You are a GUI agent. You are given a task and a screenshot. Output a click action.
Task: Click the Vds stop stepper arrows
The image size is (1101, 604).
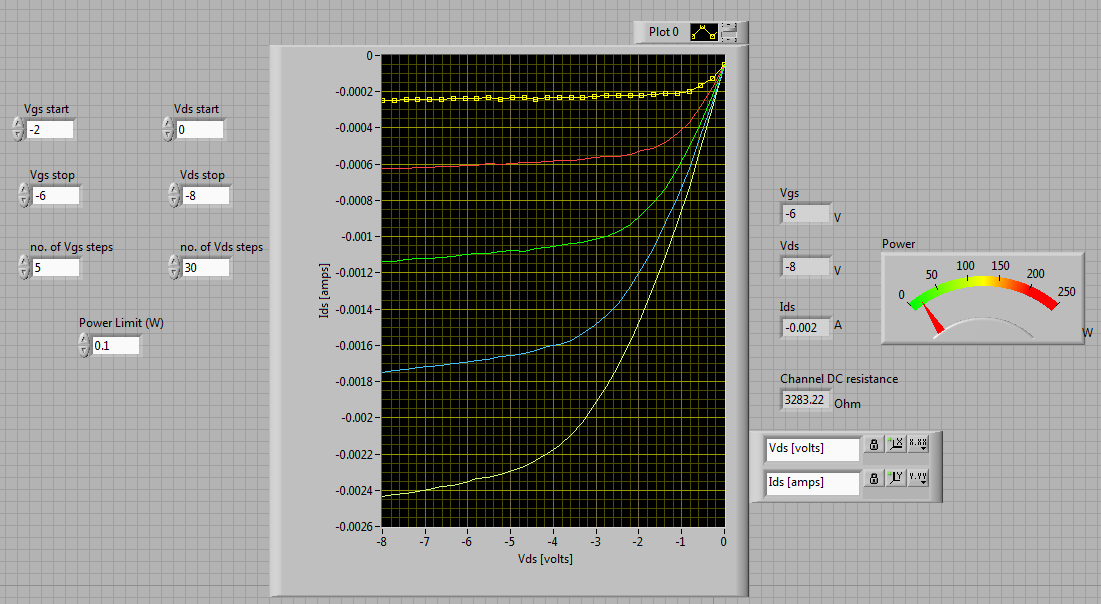pos(174,196)
